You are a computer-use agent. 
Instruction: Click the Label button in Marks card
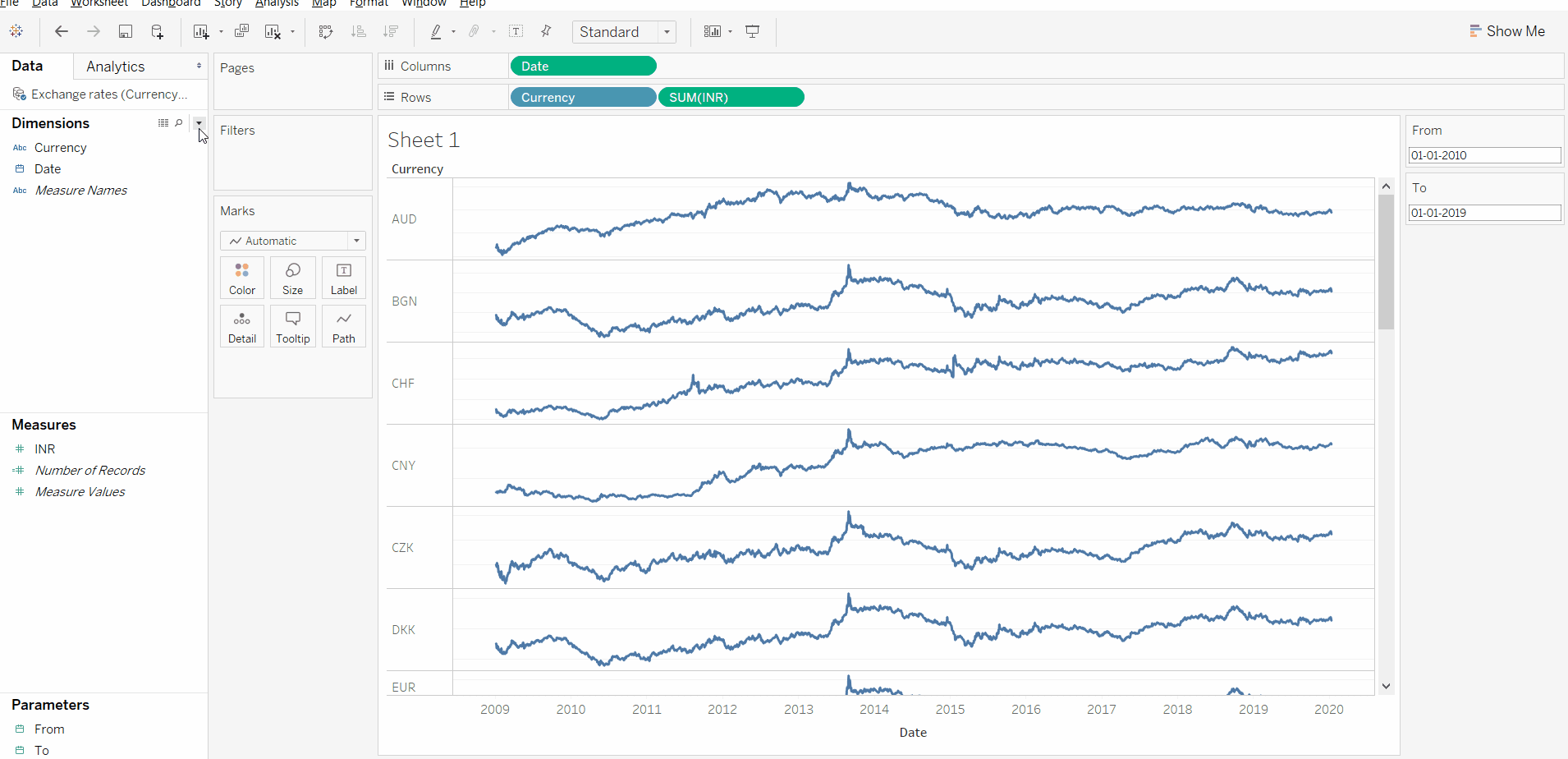click(344, 278)
